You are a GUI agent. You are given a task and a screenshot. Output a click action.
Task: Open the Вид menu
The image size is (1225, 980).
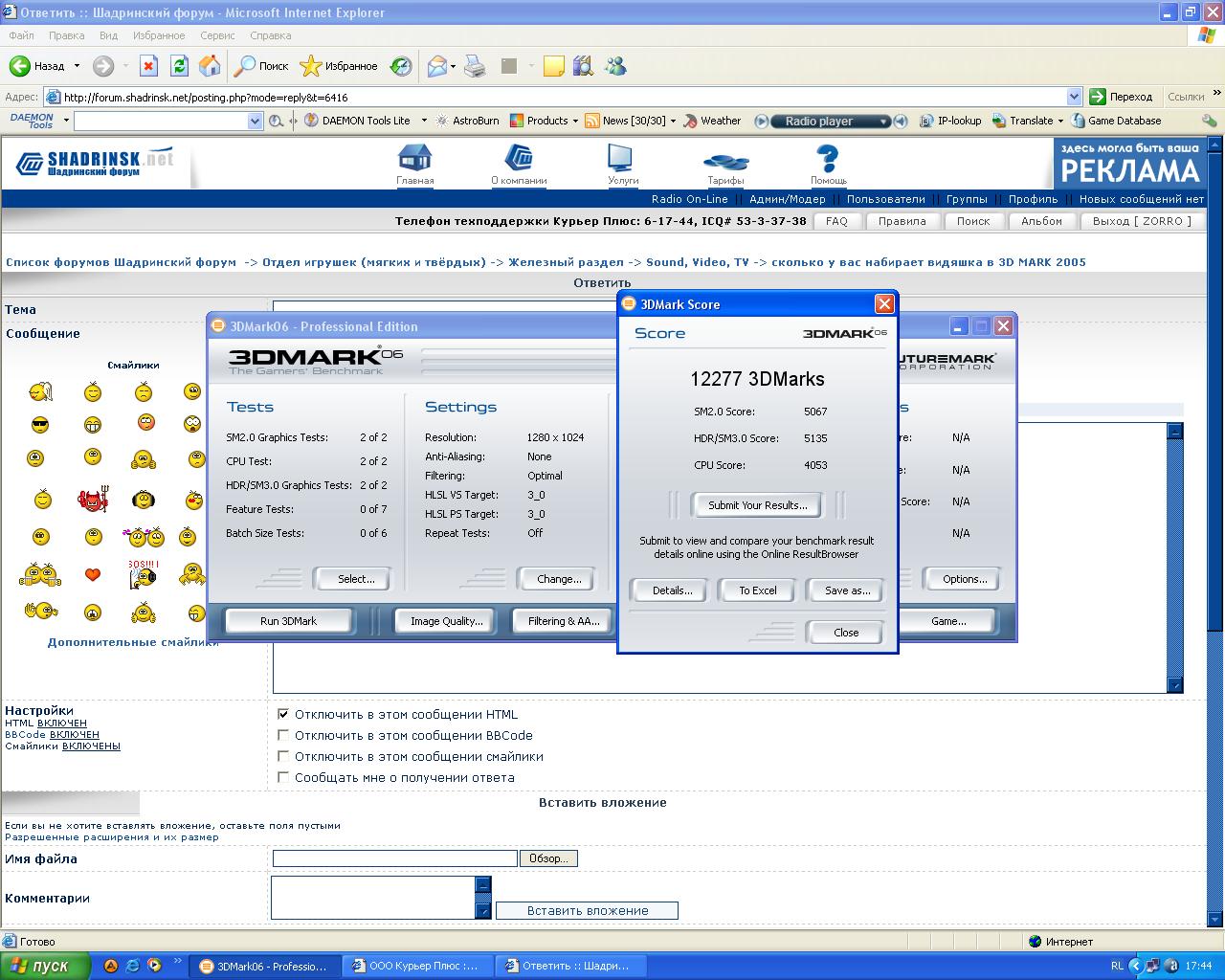pos(108,35)
